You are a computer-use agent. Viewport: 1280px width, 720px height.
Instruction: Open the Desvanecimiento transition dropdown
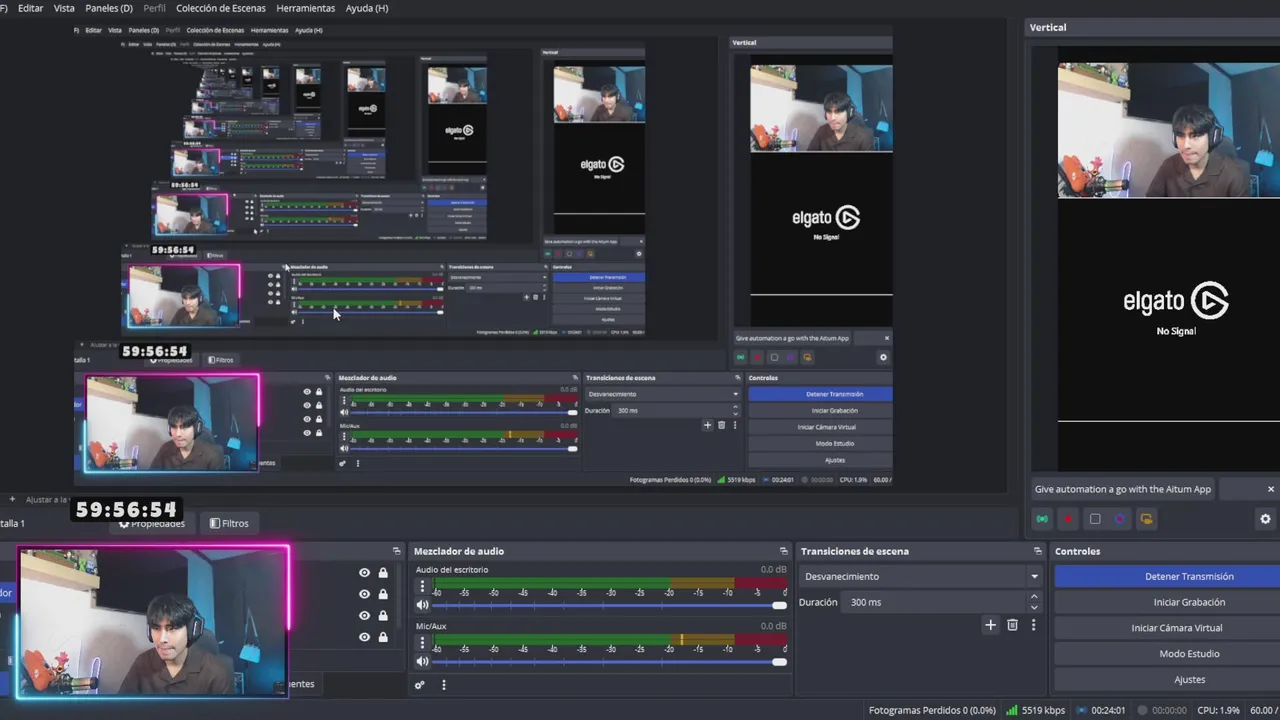(921, 576)
